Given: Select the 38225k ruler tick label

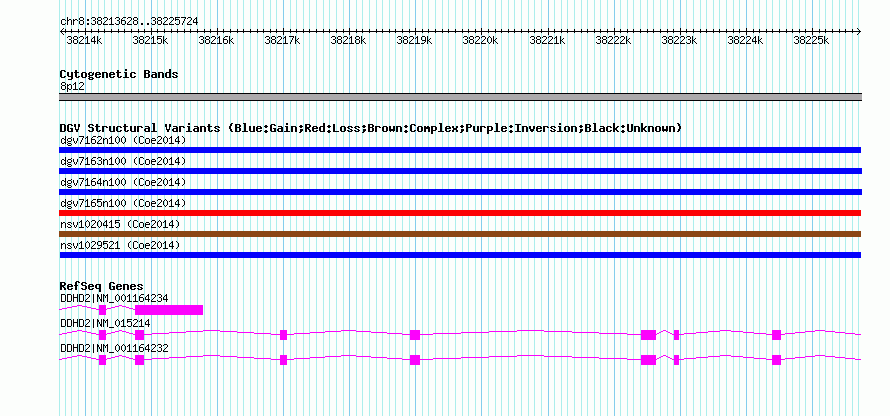Looking at the screenshot, I should click(x=812, y=40).
